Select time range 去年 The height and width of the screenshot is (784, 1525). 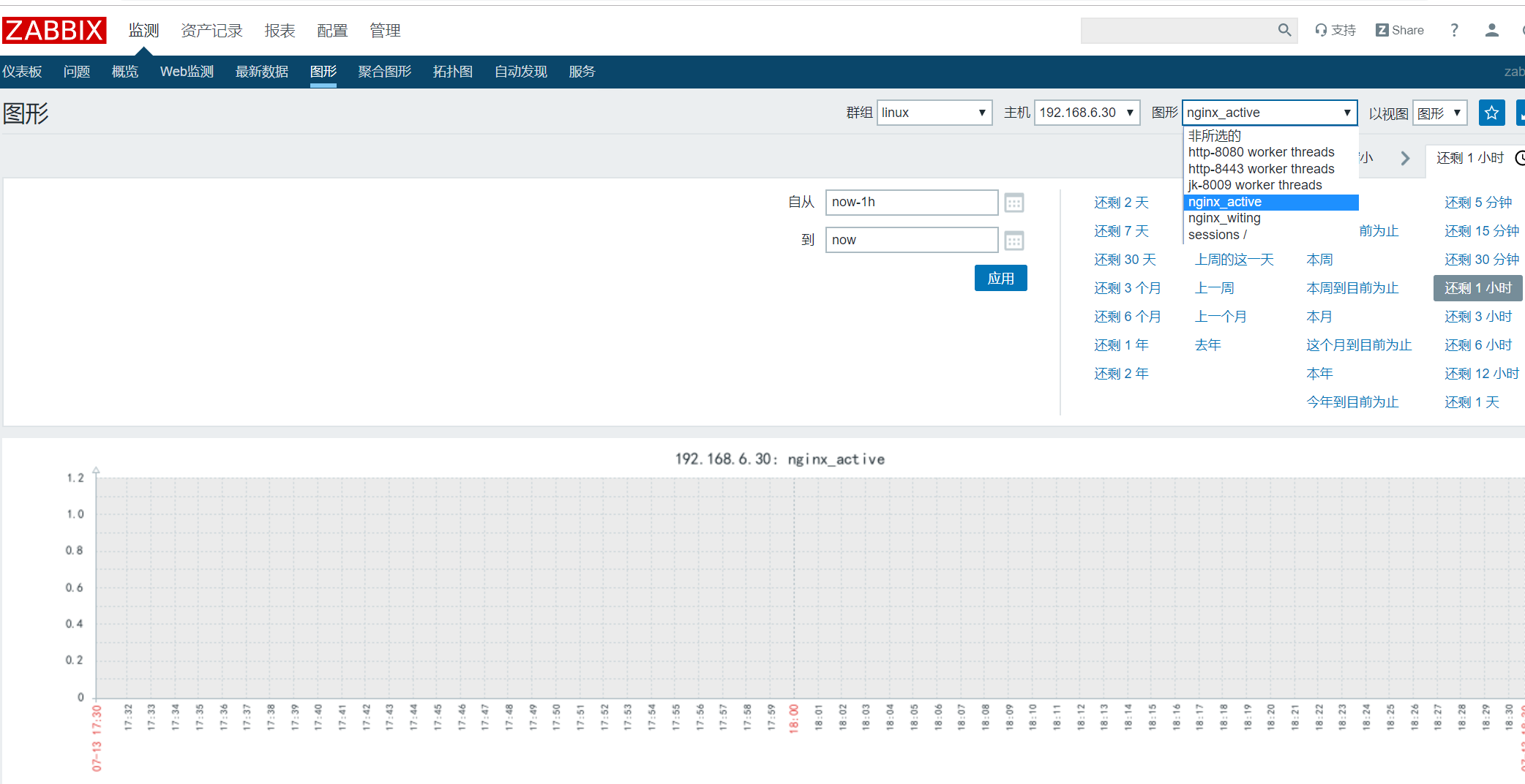click(1208, 345)
